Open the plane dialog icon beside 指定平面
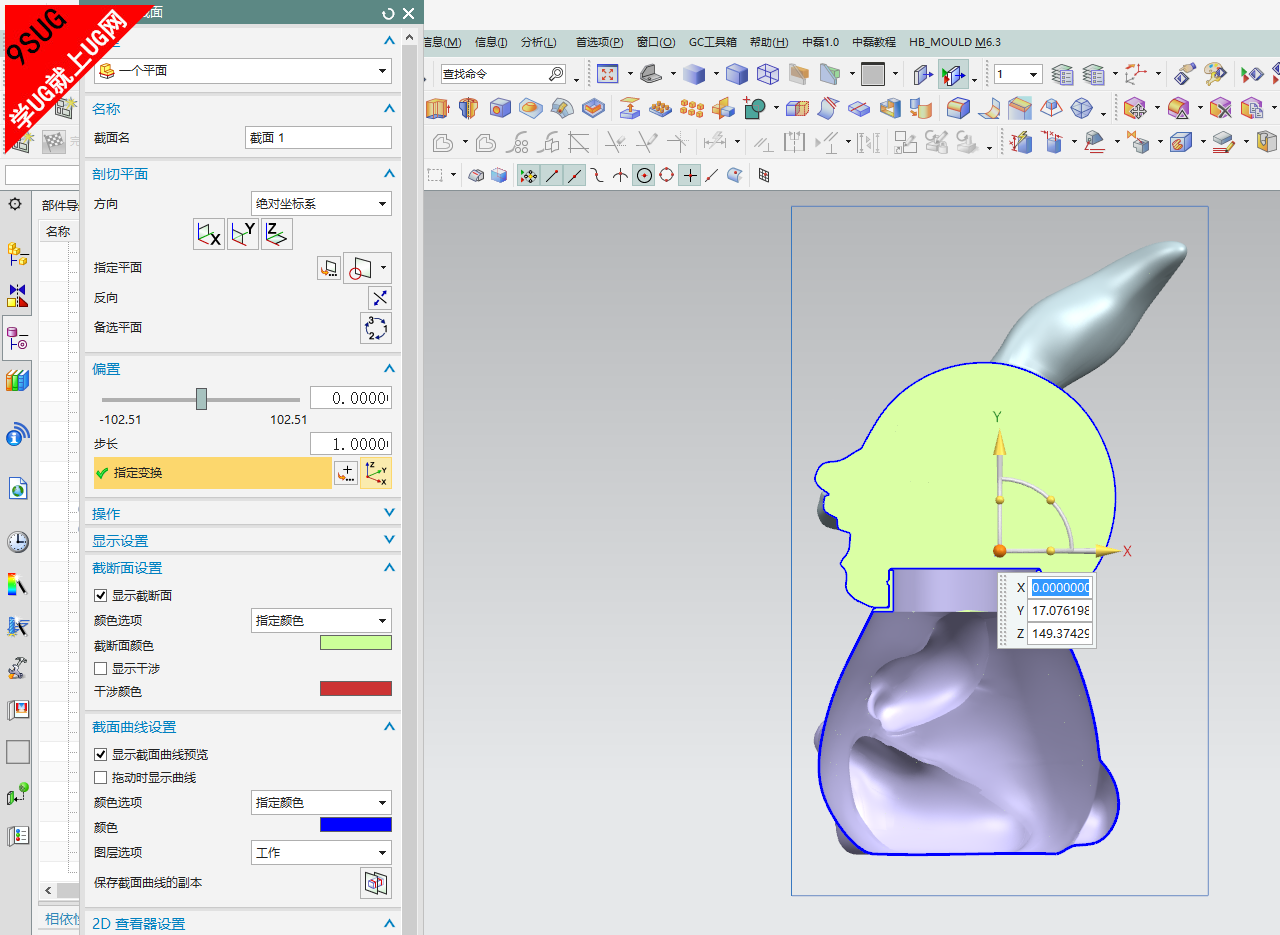This screenshot has width=1280, height=935. (x=329, y=268)
